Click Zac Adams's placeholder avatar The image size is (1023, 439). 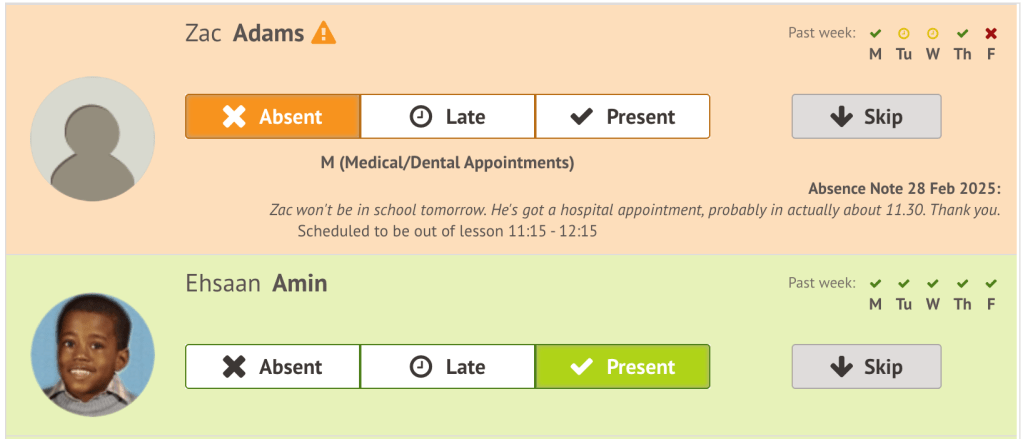pyautogui.click(x=93, y=138)
